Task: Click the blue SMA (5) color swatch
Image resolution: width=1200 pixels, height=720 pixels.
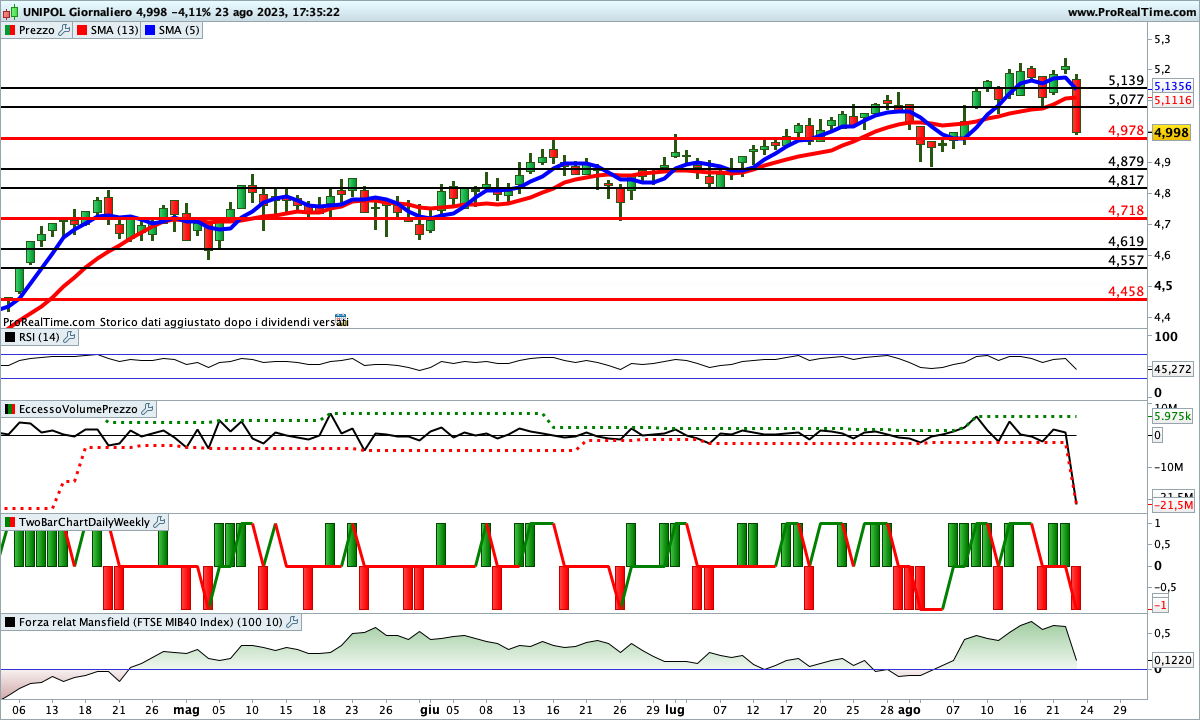Action: tap(152, 30)
